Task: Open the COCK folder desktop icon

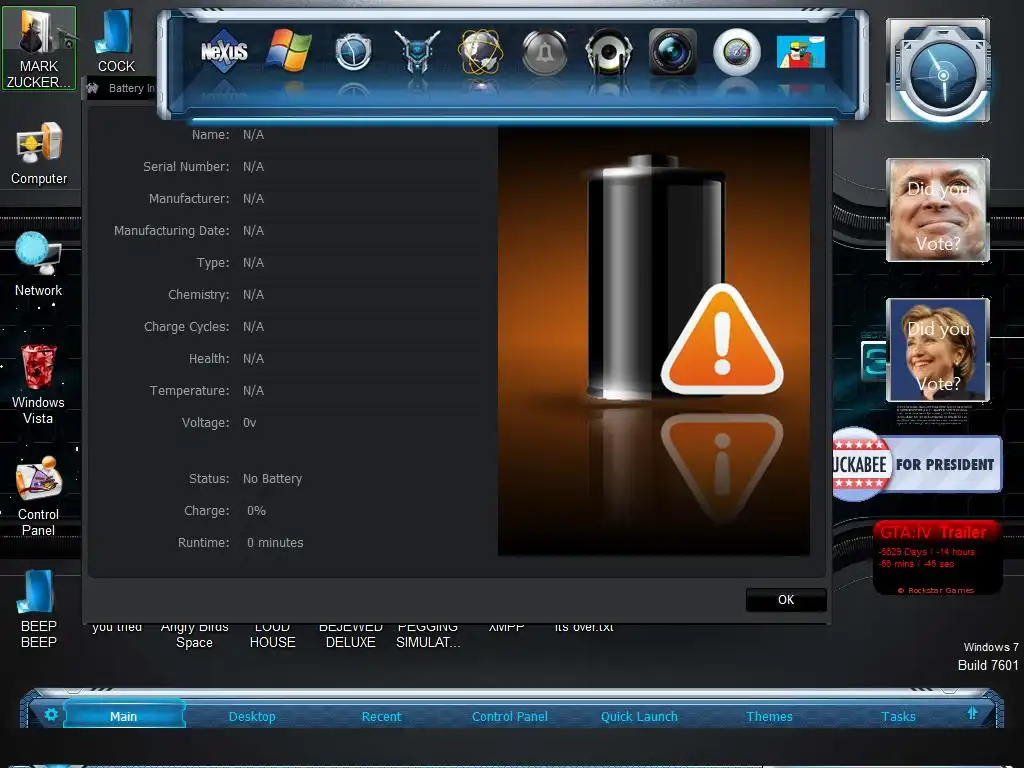Action: [116, 40]
